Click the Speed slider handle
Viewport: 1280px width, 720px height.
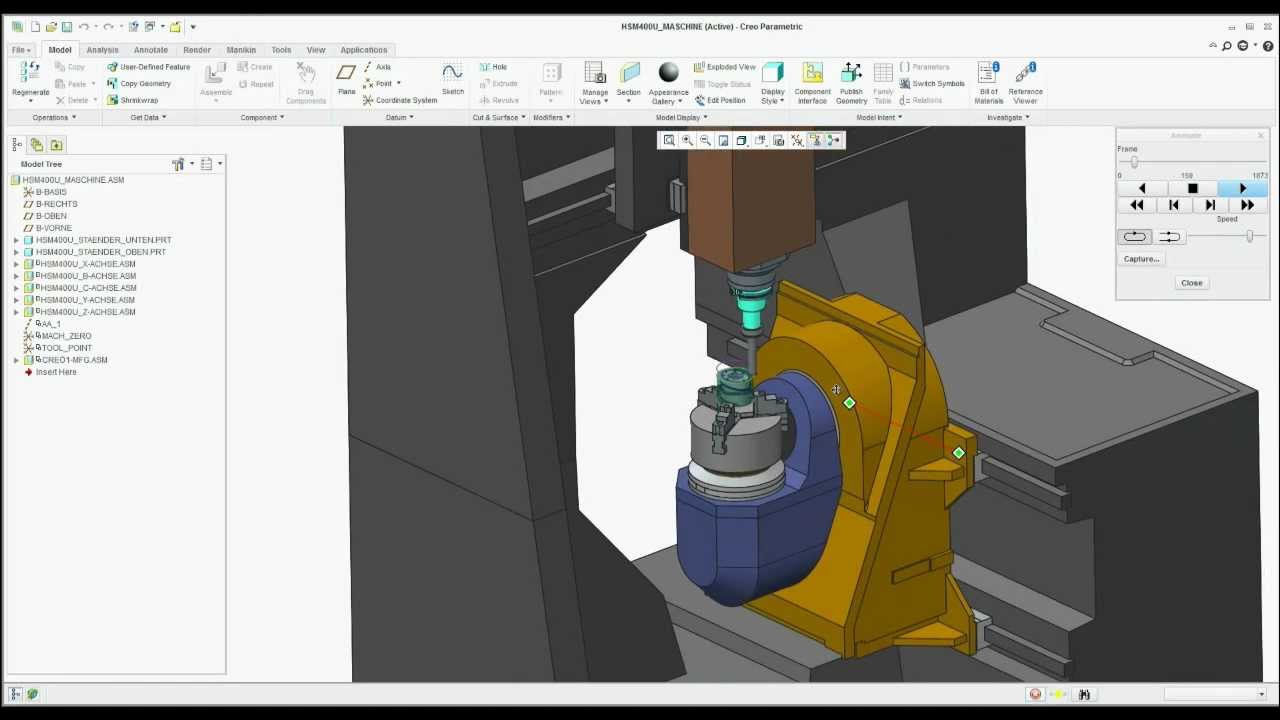[x=1249, y=237]
